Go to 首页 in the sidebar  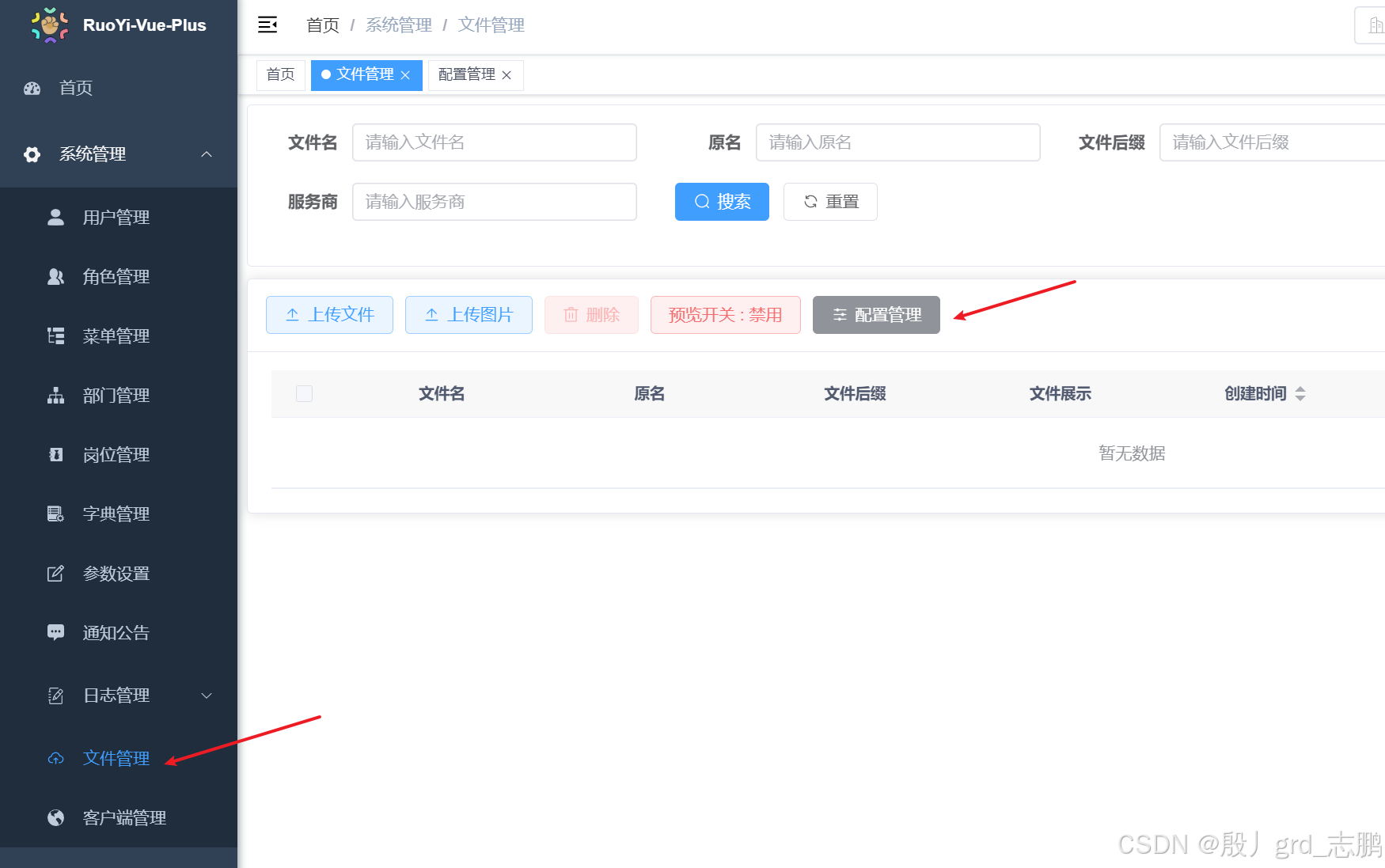(119, 88)
